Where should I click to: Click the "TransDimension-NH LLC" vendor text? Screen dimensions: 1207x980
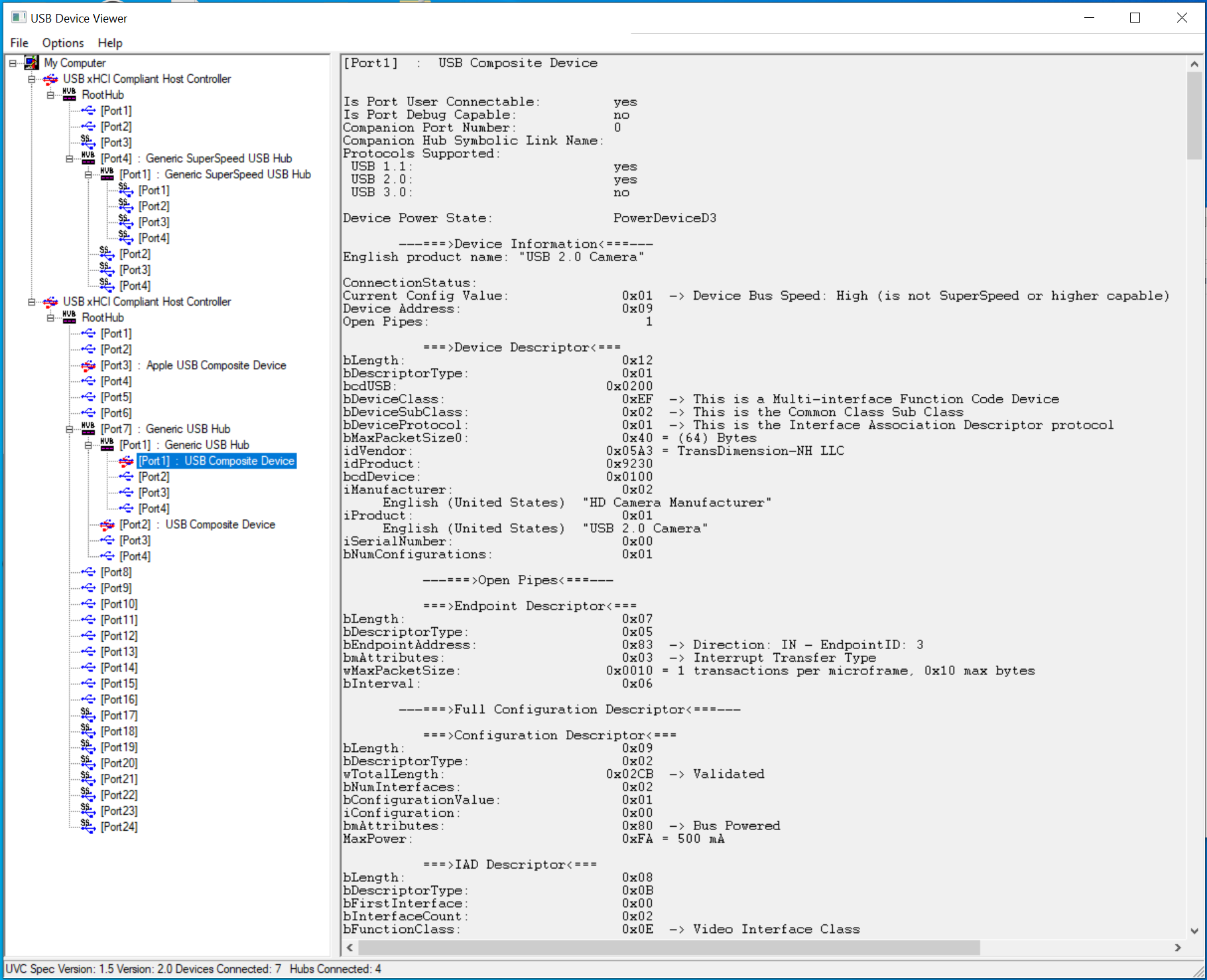click(761, 451)
